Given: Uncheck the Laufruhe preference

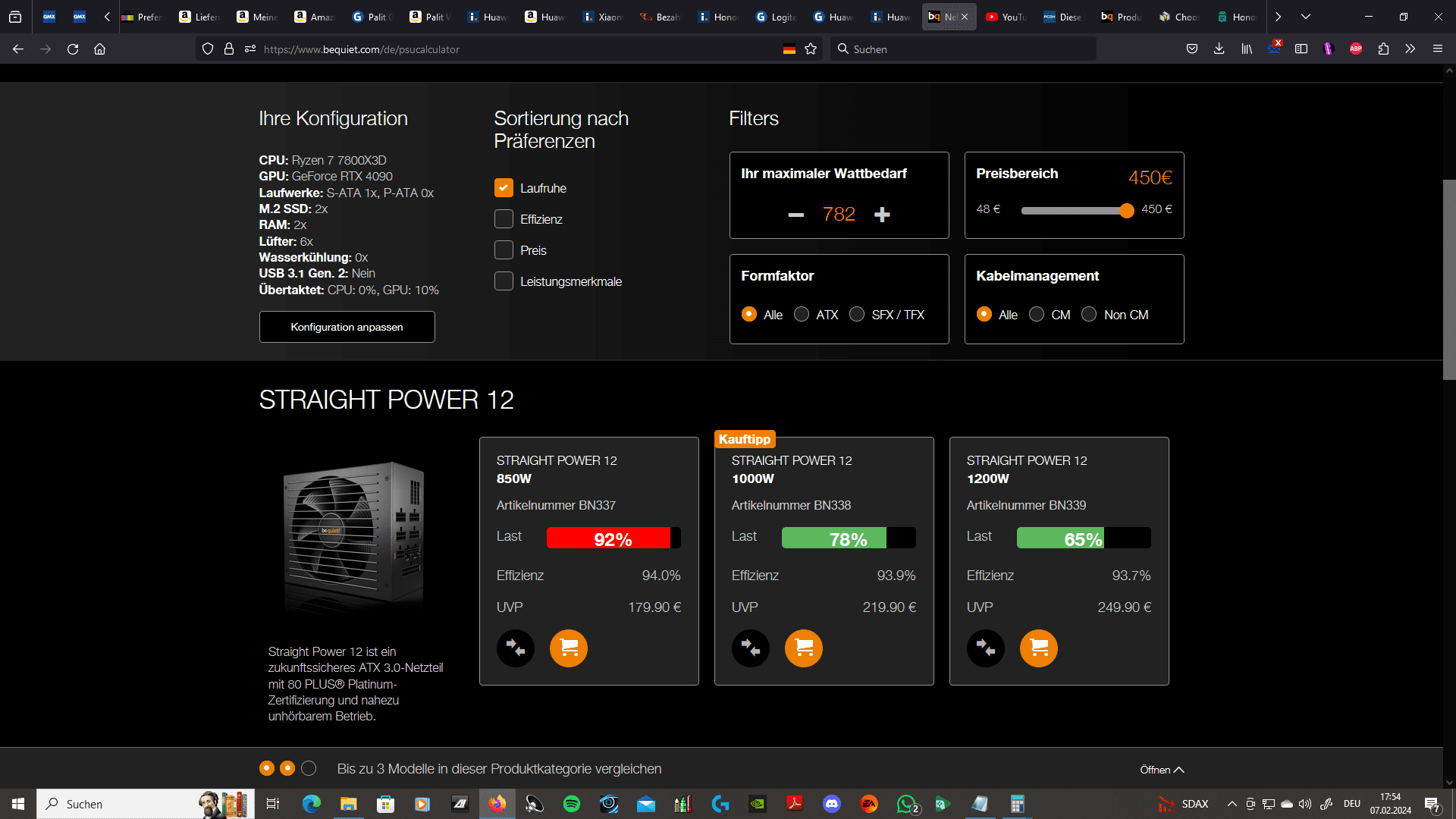Looking at the screenshot, I should (x=504, y=188).
